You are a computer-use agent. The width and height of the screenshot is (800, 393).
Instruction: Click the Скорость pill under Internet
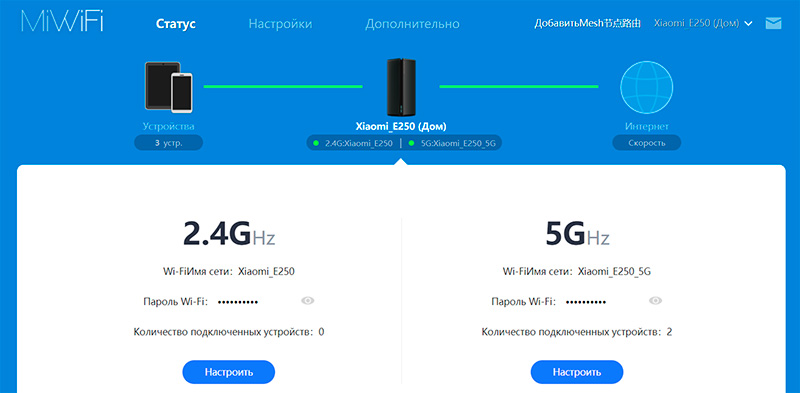[646, 143]
